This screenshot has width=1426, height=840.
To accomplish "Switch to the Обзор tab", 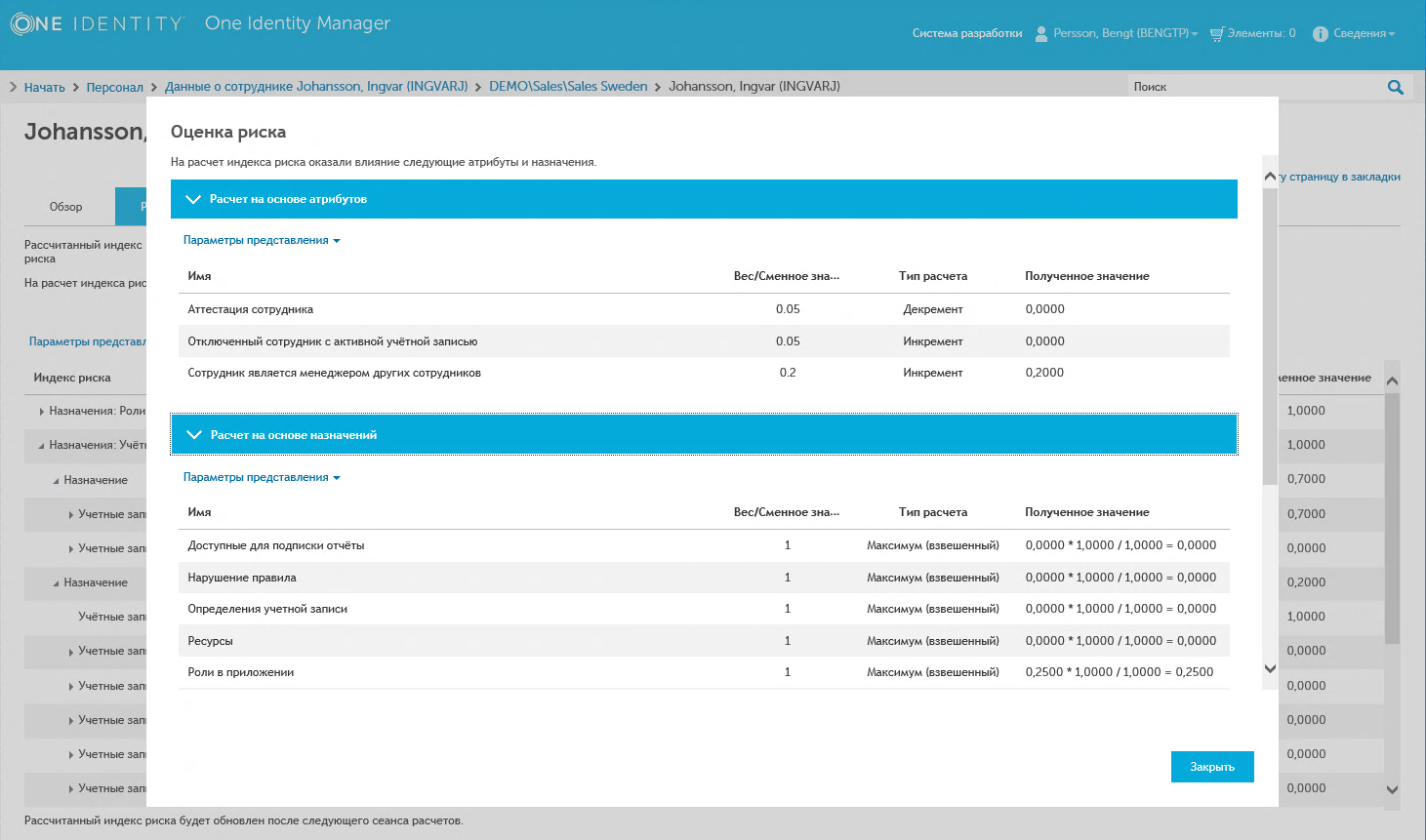I will coord(66,207).
